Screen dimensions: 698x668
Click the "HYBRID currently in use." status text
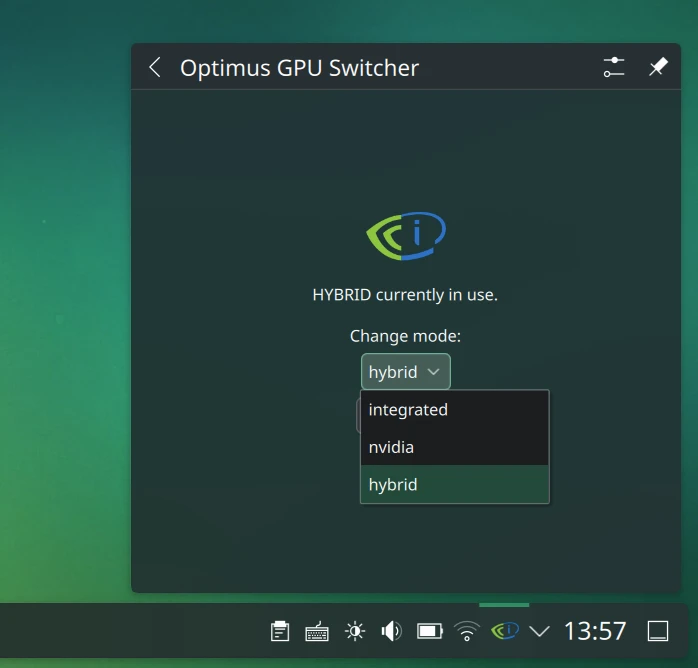click(x=405, y=295)
